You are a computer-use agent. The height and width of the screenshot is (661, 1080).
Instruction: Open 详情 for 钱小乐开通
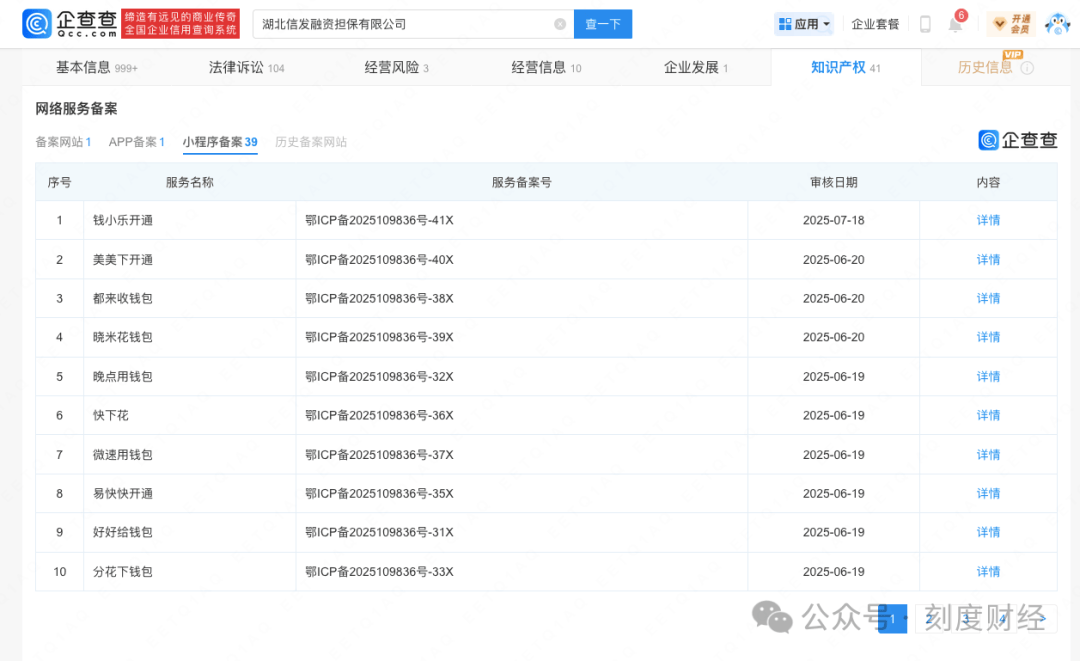pos(988,220)
